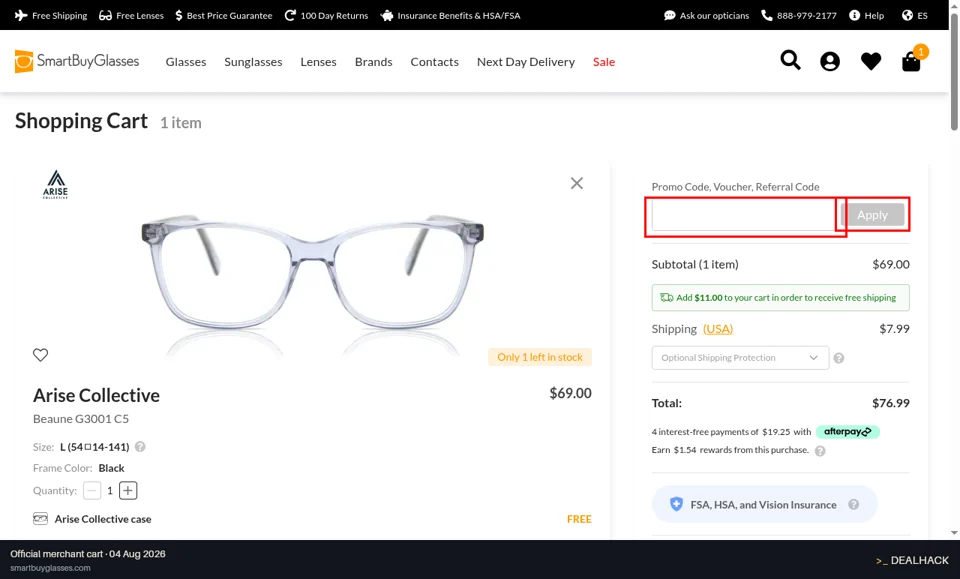The image size is (960, 579).
Task: Open shipping protection help icon
Action: 839,358
